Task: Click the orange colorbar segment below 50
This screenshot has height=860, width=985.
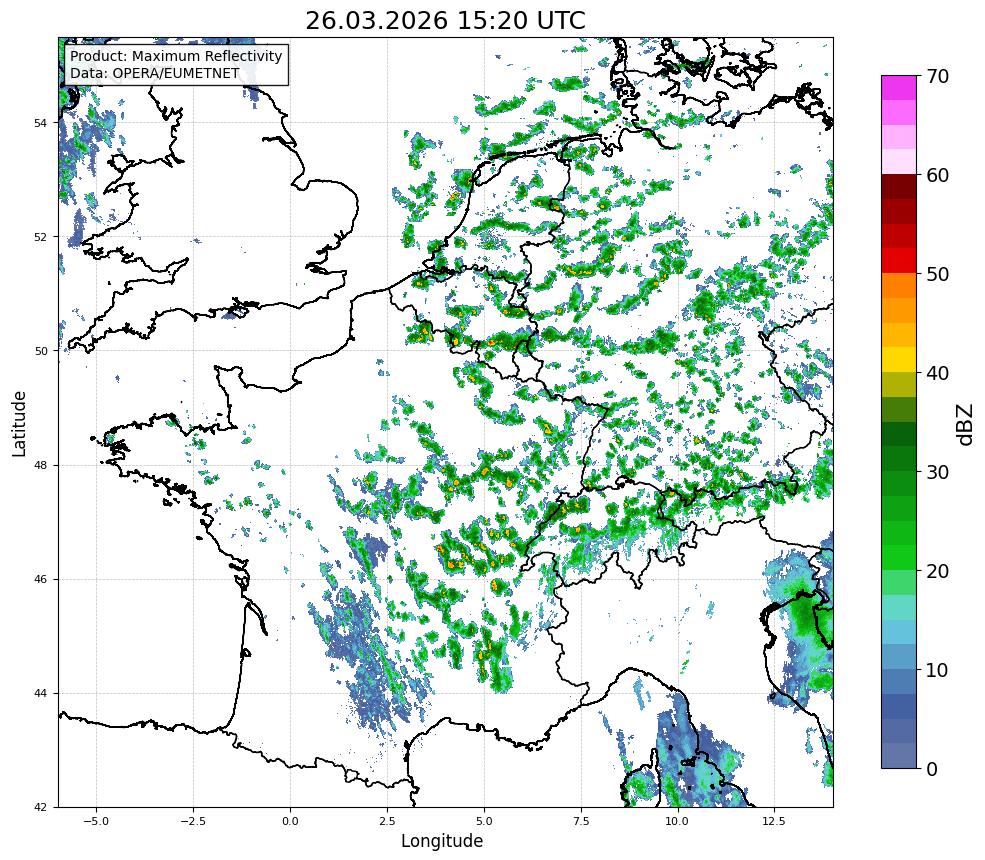Action: [x=899, y=286]
